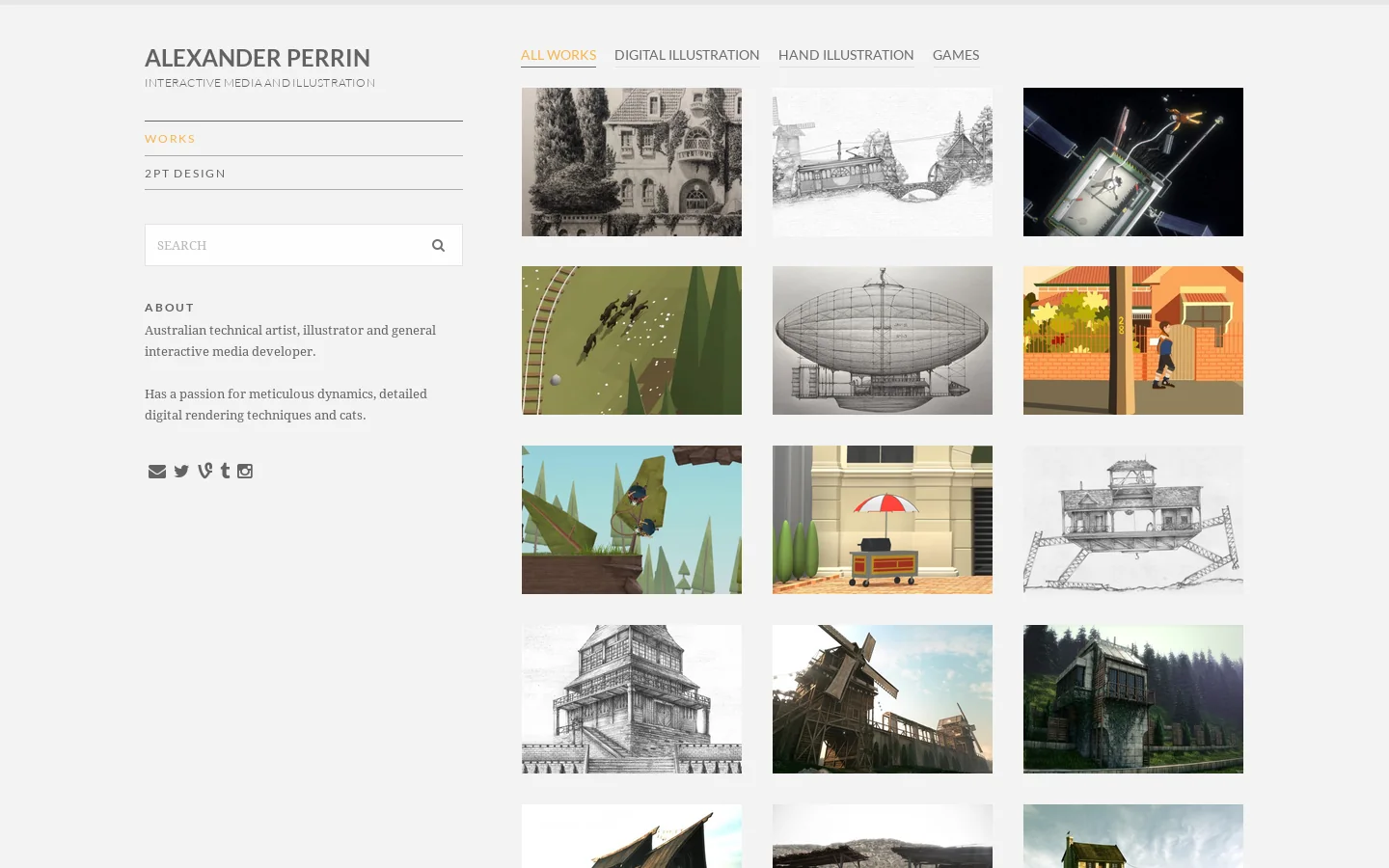The image size is (1389, 868).
Task: Click the email envelope icon
Action: tap(157, 471)
